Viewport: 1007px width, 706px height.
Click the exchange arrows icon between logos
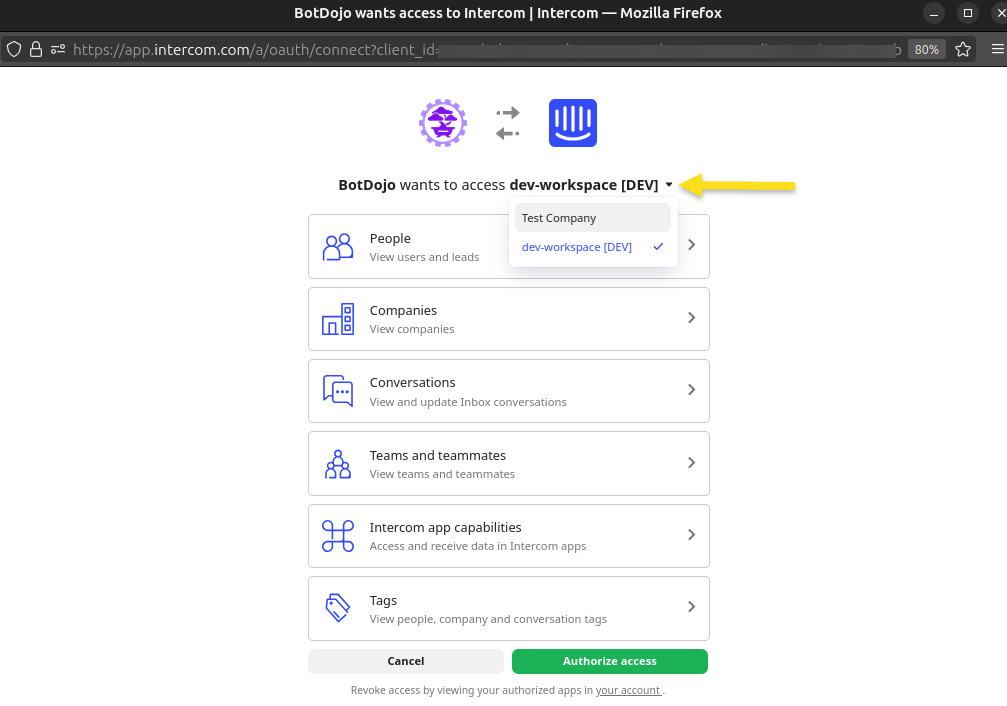[x=507, y=123]
